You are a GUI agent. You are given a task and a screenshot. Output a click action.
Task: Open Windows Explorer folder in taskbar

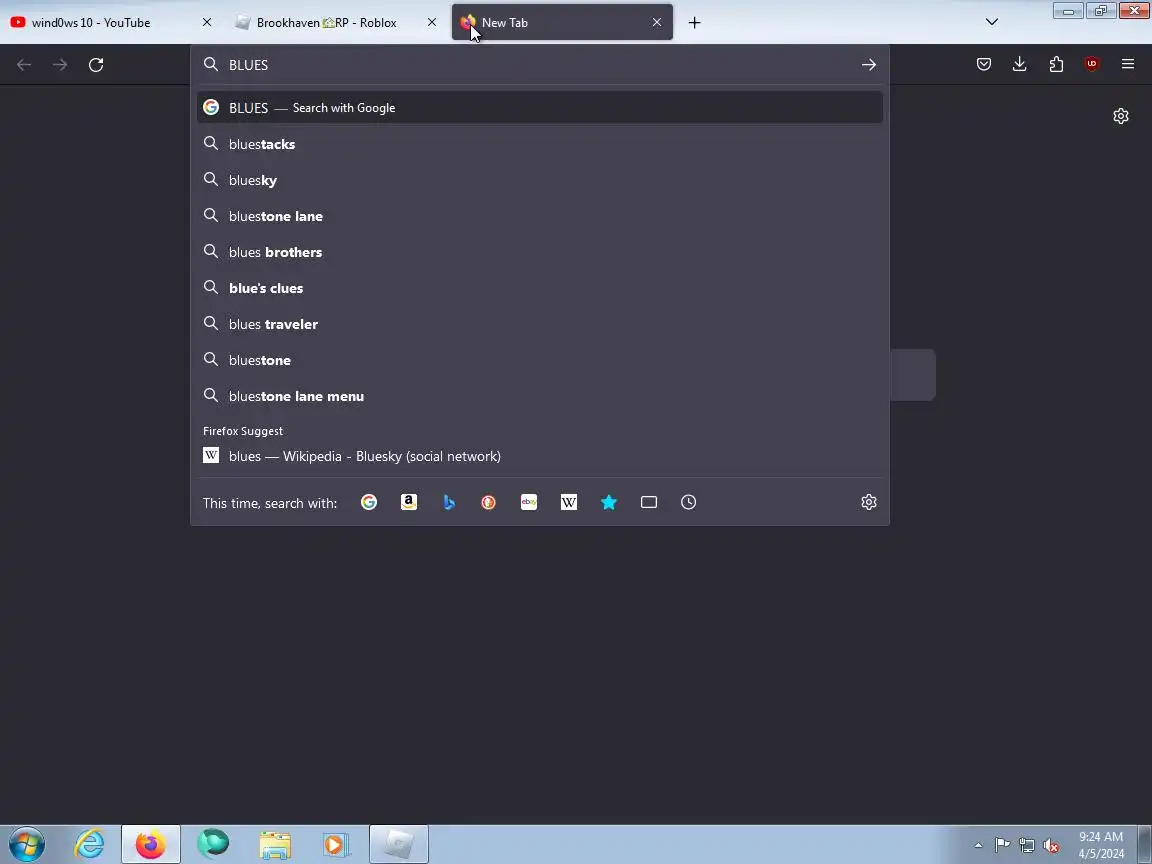tap(275, 844)
